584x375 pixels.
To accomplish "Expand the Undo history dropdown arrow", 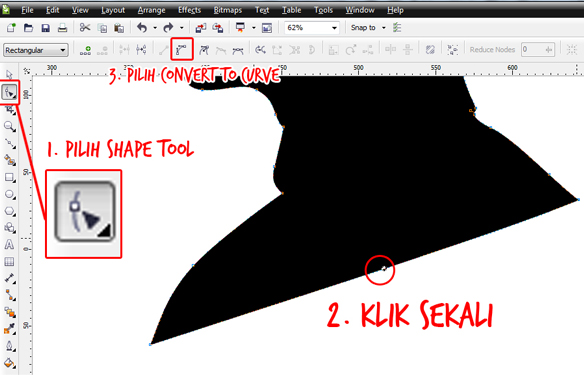I will pyautogui.click(x=155, y=28).
